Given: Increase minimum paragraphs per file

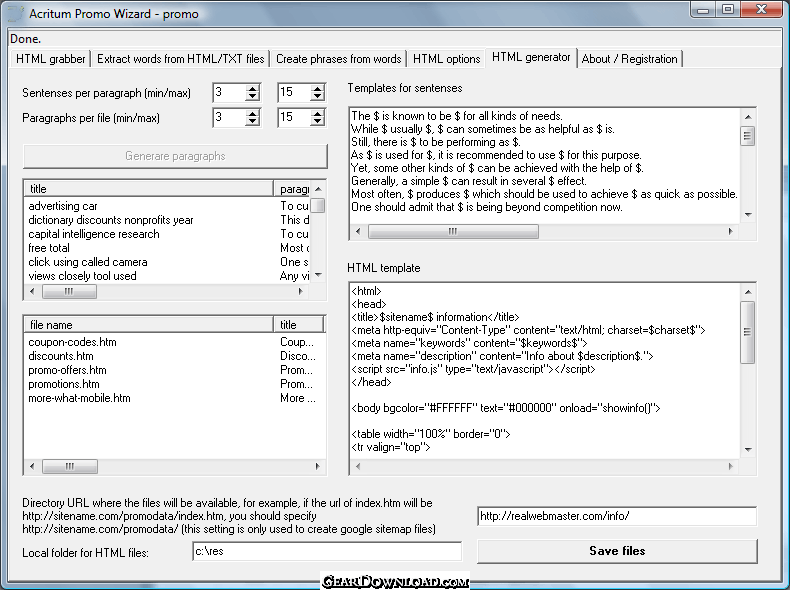Looking at the screenshot, I should coord(252,113).
